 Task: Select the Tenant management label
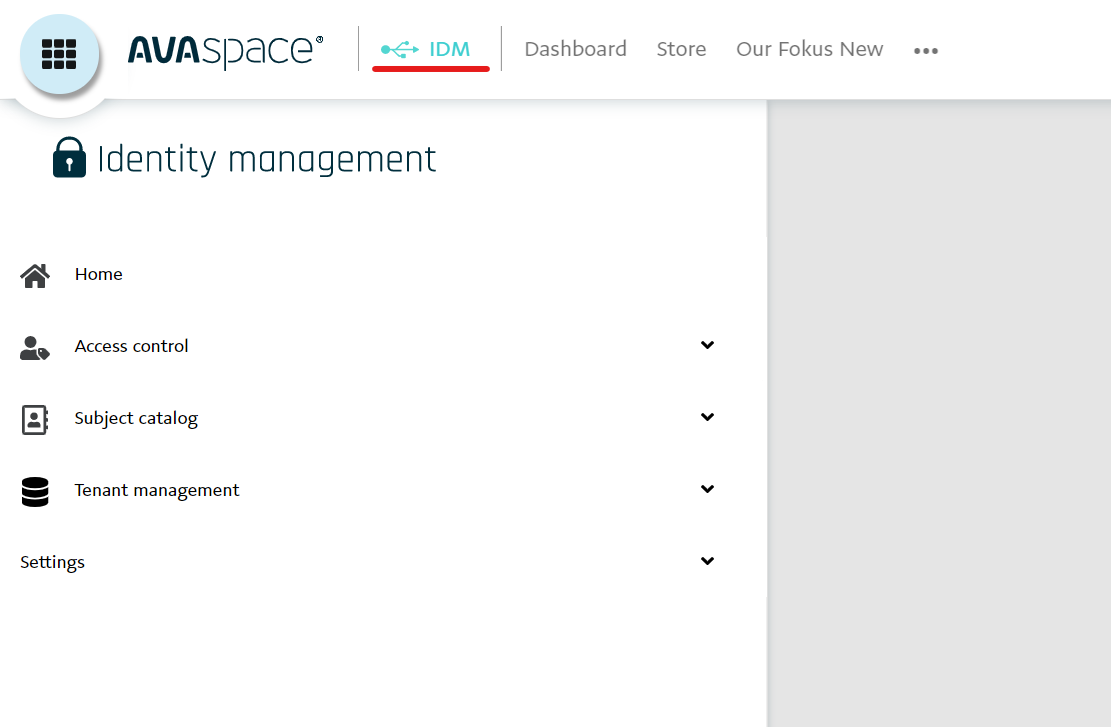(157, 490)
